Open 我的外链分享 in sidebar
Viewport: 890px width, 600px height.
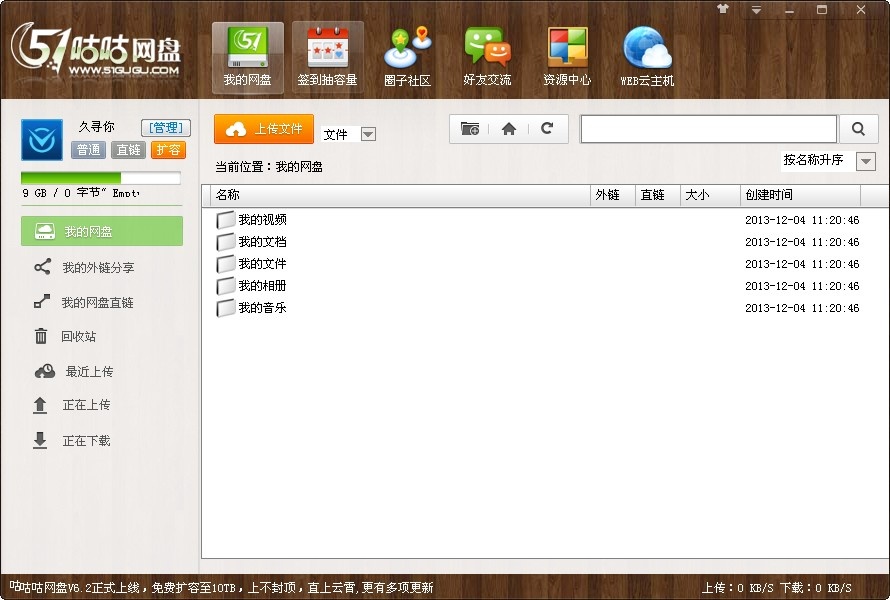point(85,267)
